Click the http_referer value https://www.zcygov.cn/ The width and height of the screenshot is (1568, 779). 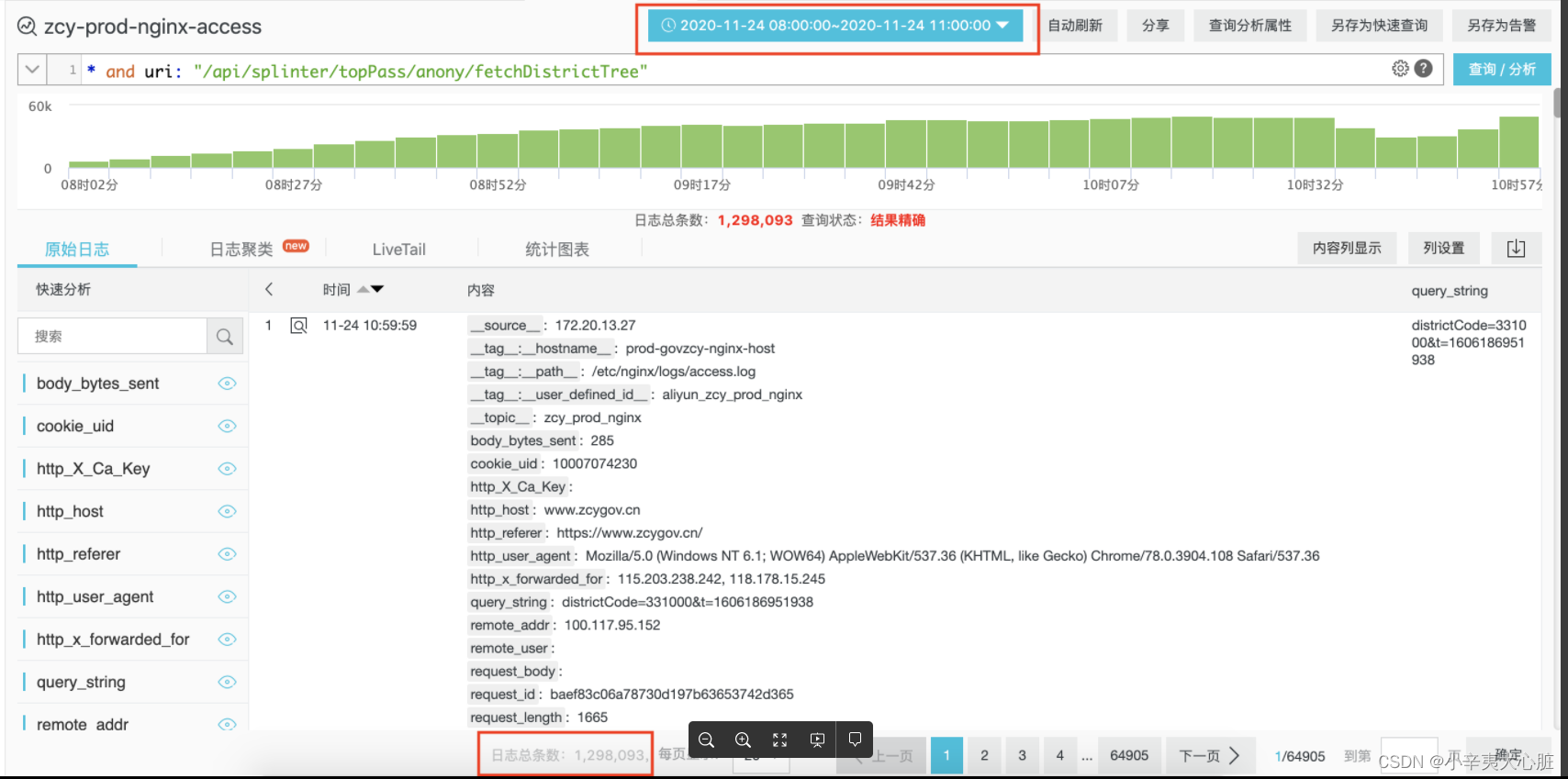pos(630,533)
